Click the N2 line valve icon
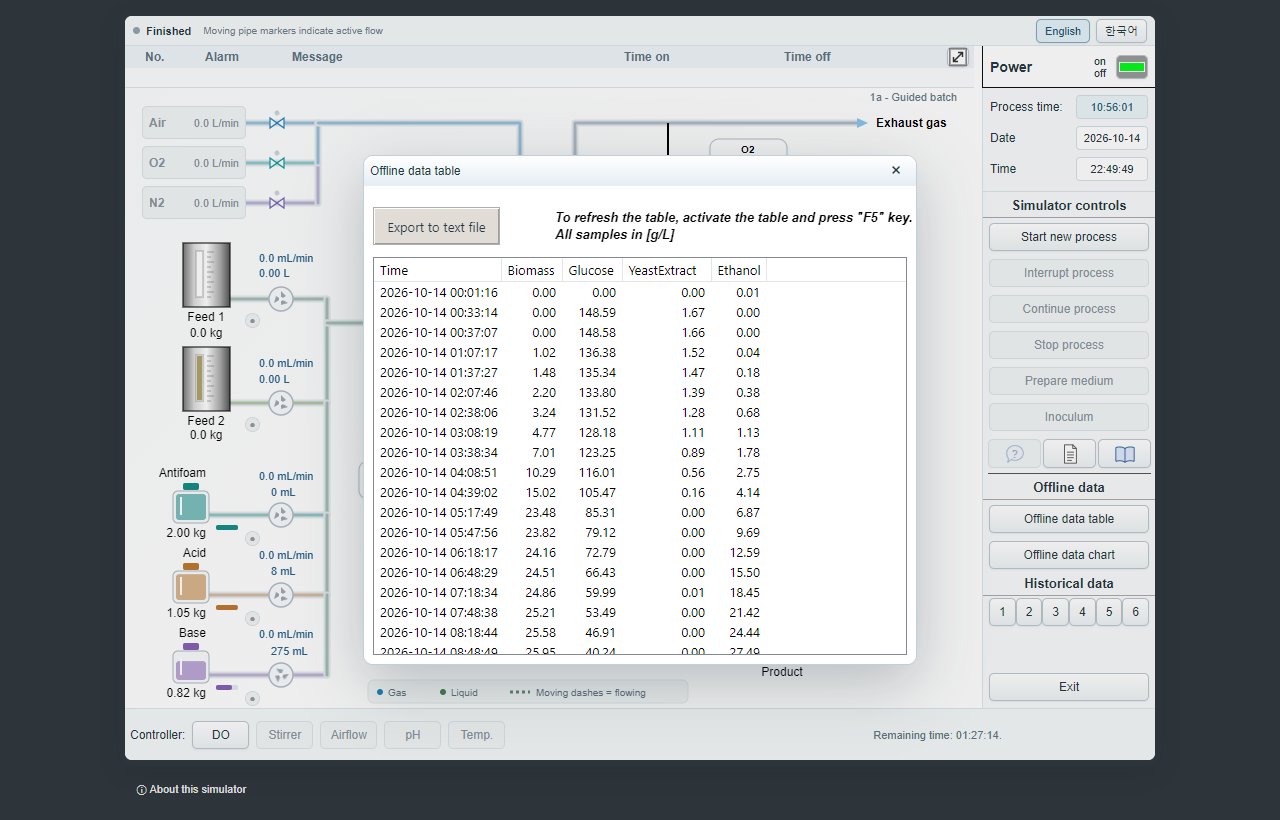Screen dimensions: 1280x820 tap(277, 203)
